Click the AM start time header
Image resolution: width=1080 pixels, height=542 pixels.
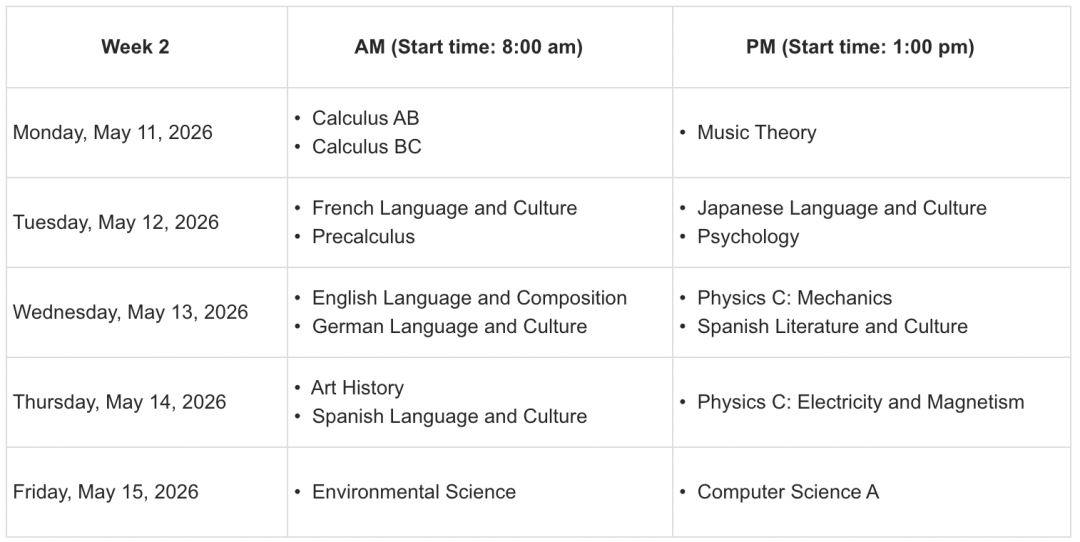point(468,47)
